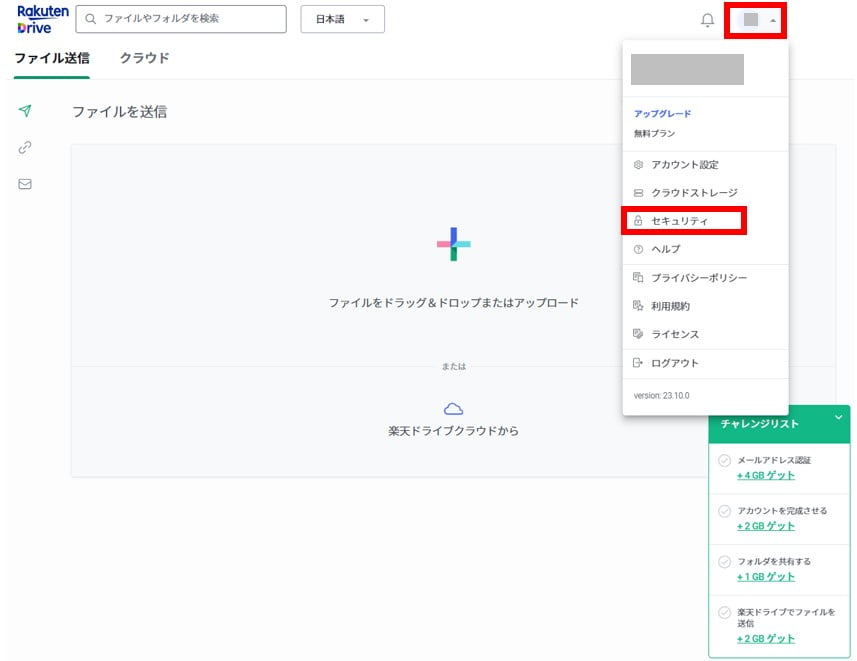Collapse the チャレンジリスト panel chevron
The height and width of the screenshot is (661, 857).
point(838,417)
